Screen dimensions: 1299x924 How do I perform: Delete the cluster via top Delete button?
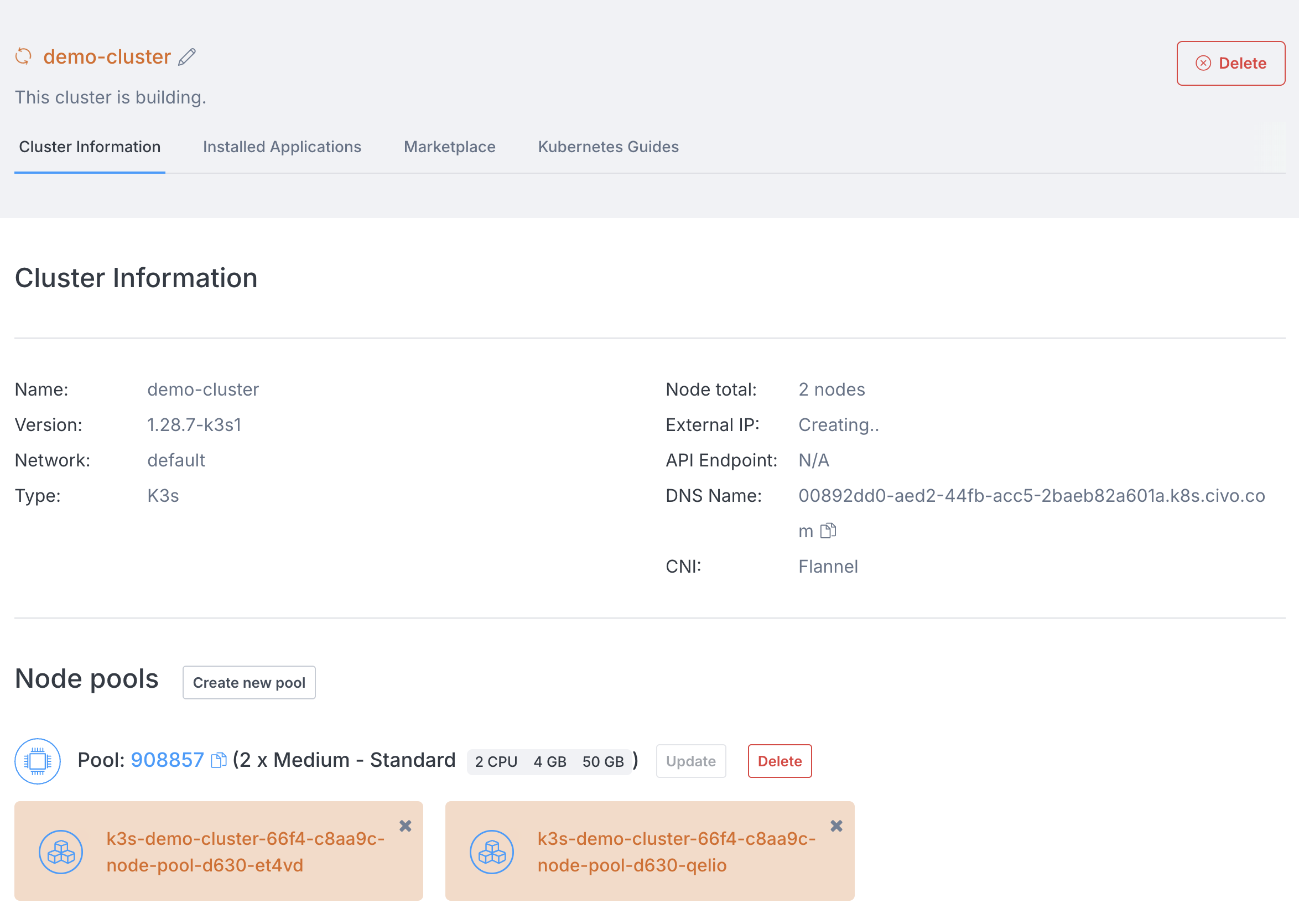click(1230, 63)
